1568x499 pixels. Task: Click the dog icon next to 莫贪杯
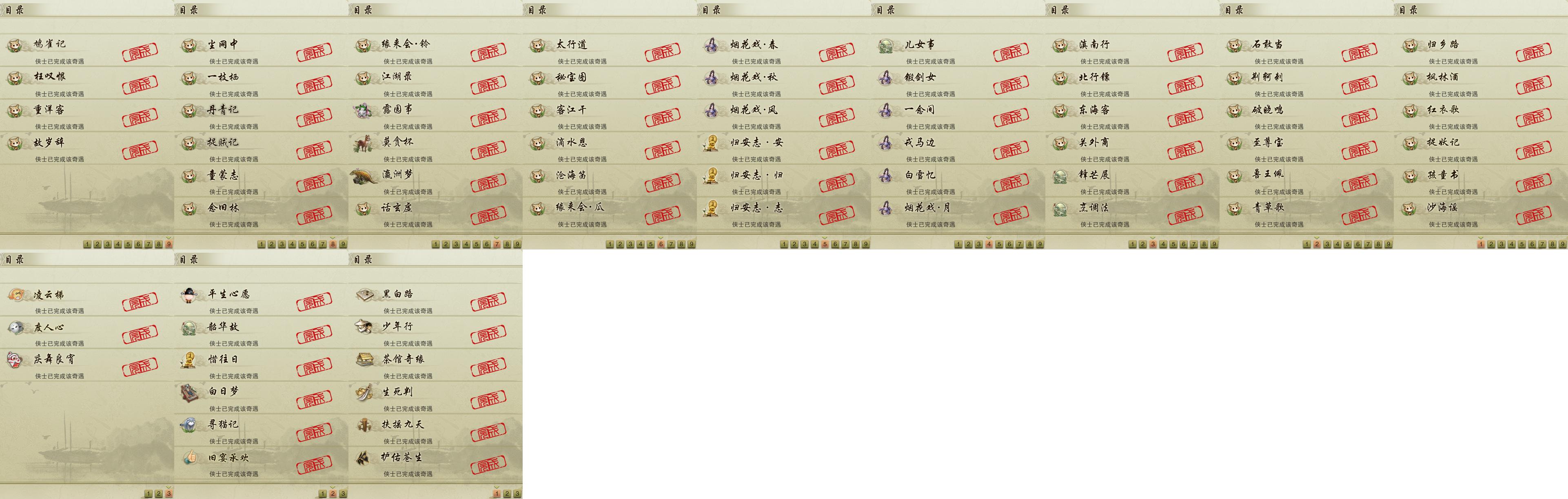pos(365,143)
